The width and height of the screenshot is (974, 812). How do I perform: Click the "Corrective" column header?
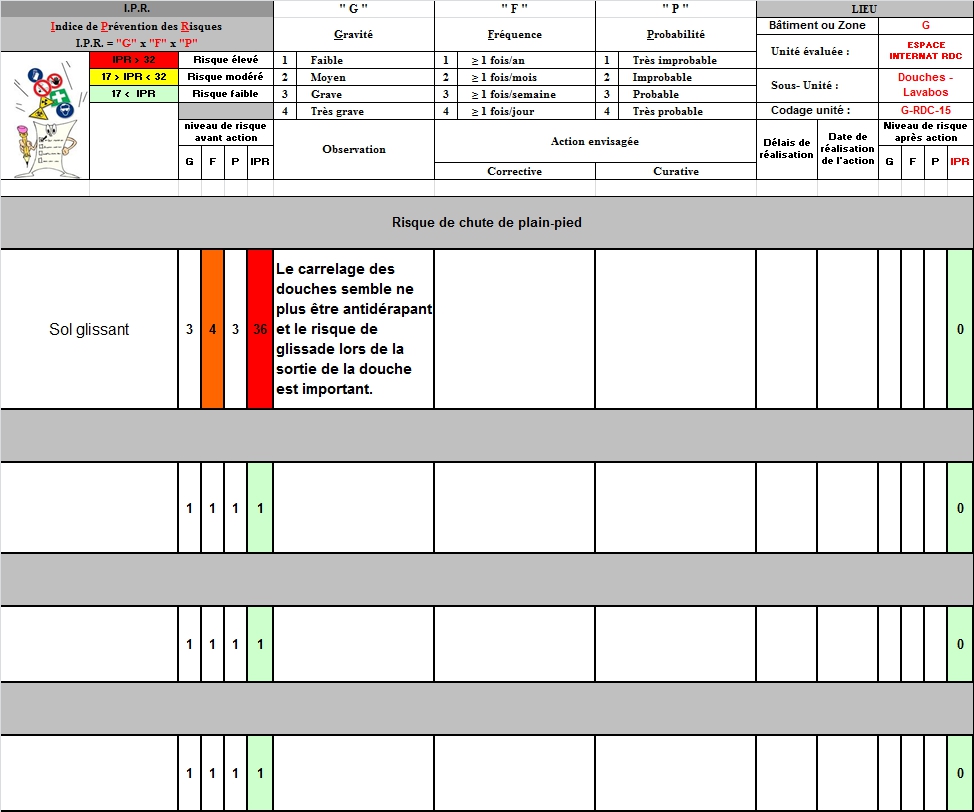pyautogui.click(x=514, y=171)
